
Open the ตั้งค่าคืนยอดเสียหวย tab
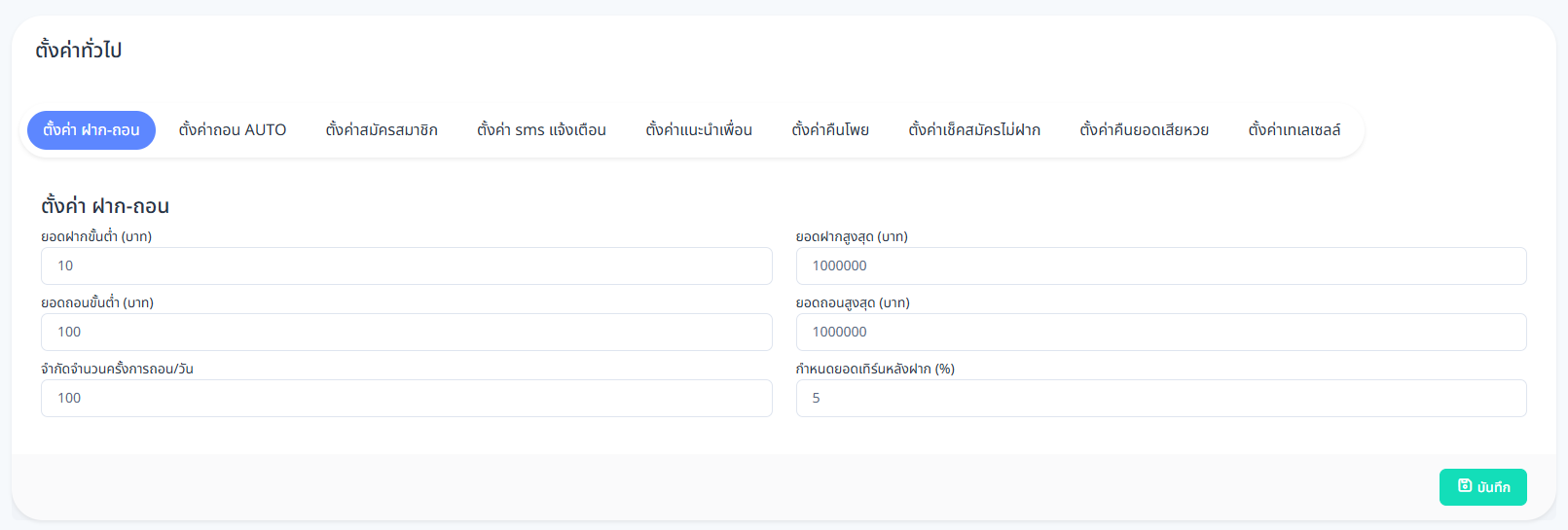(1145, 130)
